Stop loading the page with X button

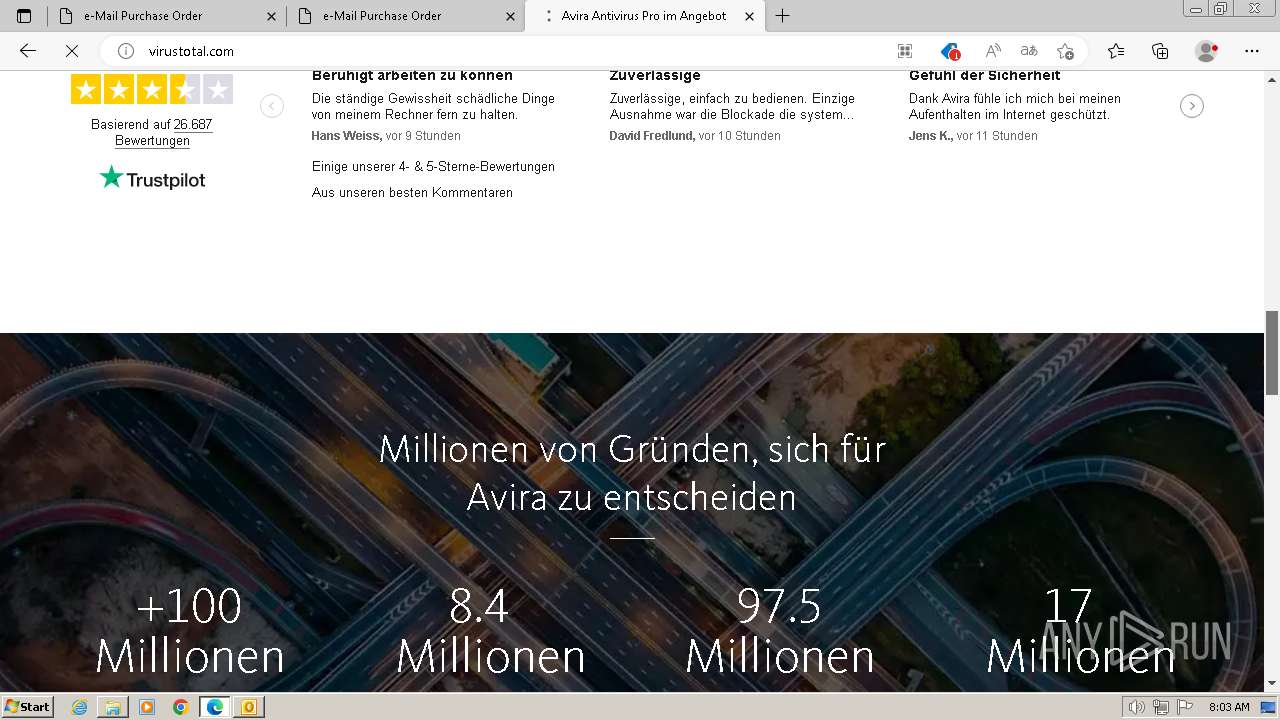pyautogui.click(x=72, y=51)
